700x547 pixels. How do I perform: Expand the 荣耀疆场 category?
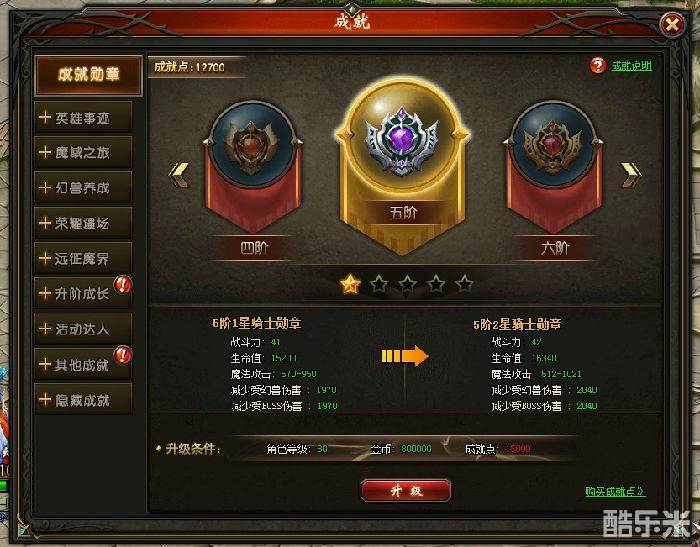(83, 223)
